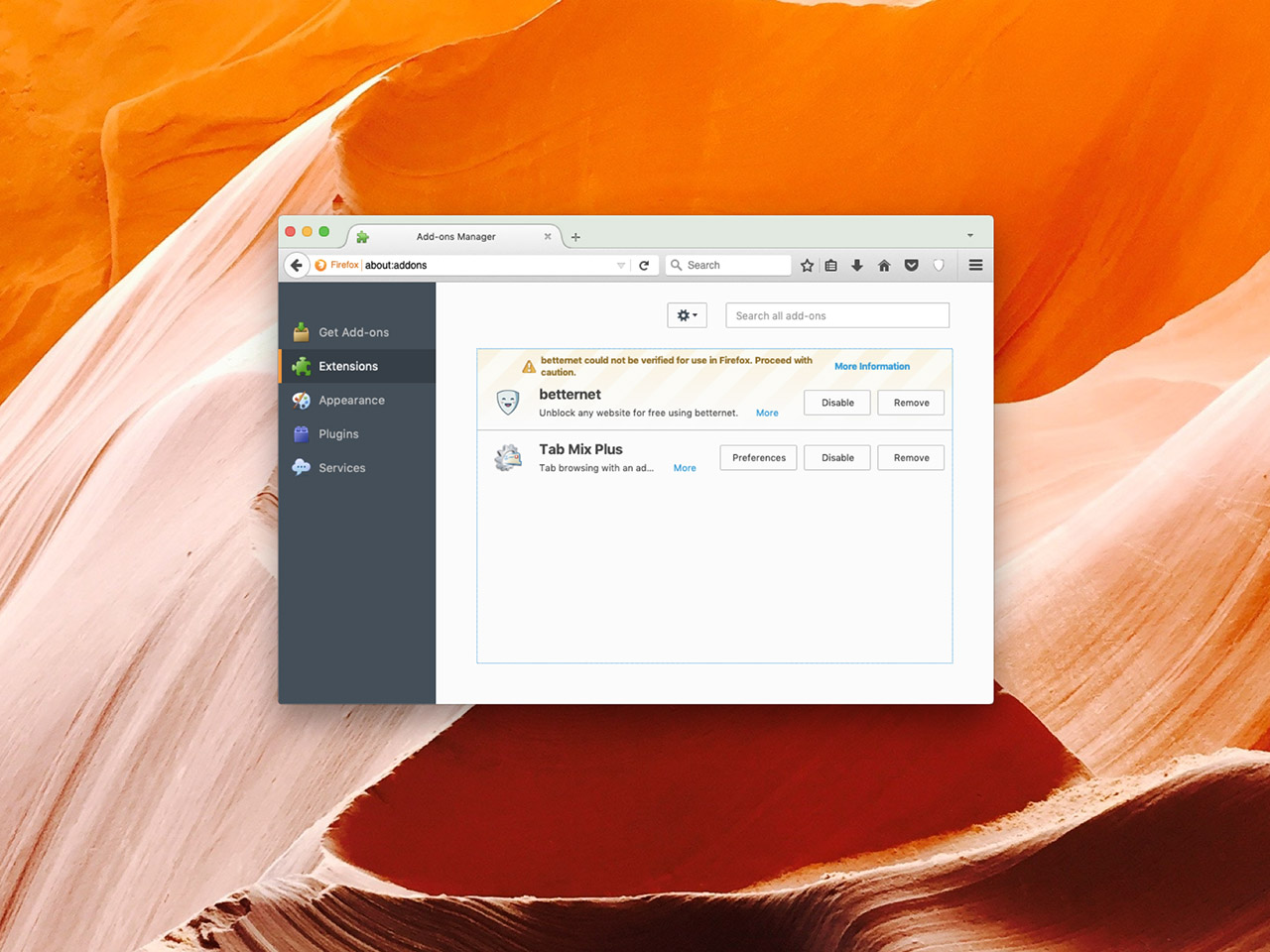Bookmark this page with the star icon

[x=807, y=265]
